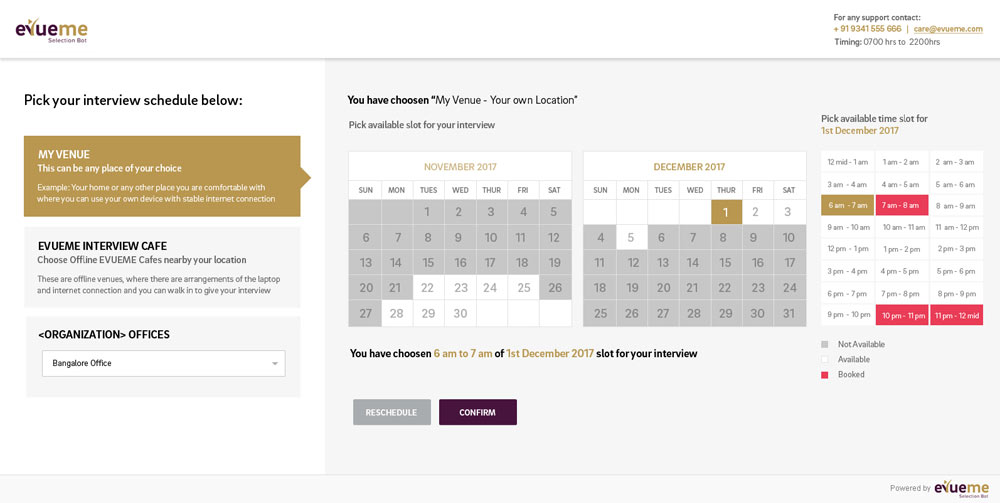Click the EVUEME logo in header
This screenshot has height=503, width=1000.
coord(52,30)
